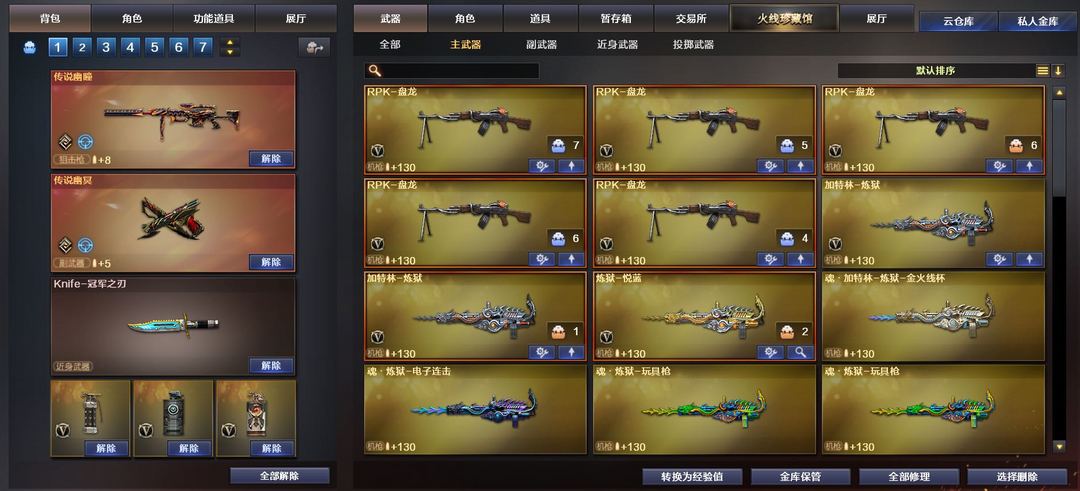Viewport: 1080px width, 491px height.
Task: Click repair wrench on RPK-盘龙 bag 7 card
Action: 541,166
